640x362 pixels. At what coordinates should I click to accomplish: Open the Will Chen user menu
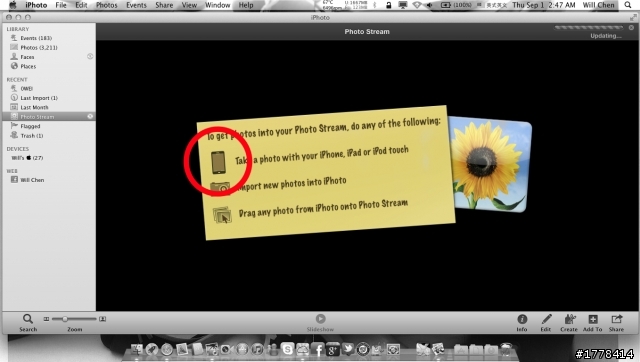tap(598, 5)
